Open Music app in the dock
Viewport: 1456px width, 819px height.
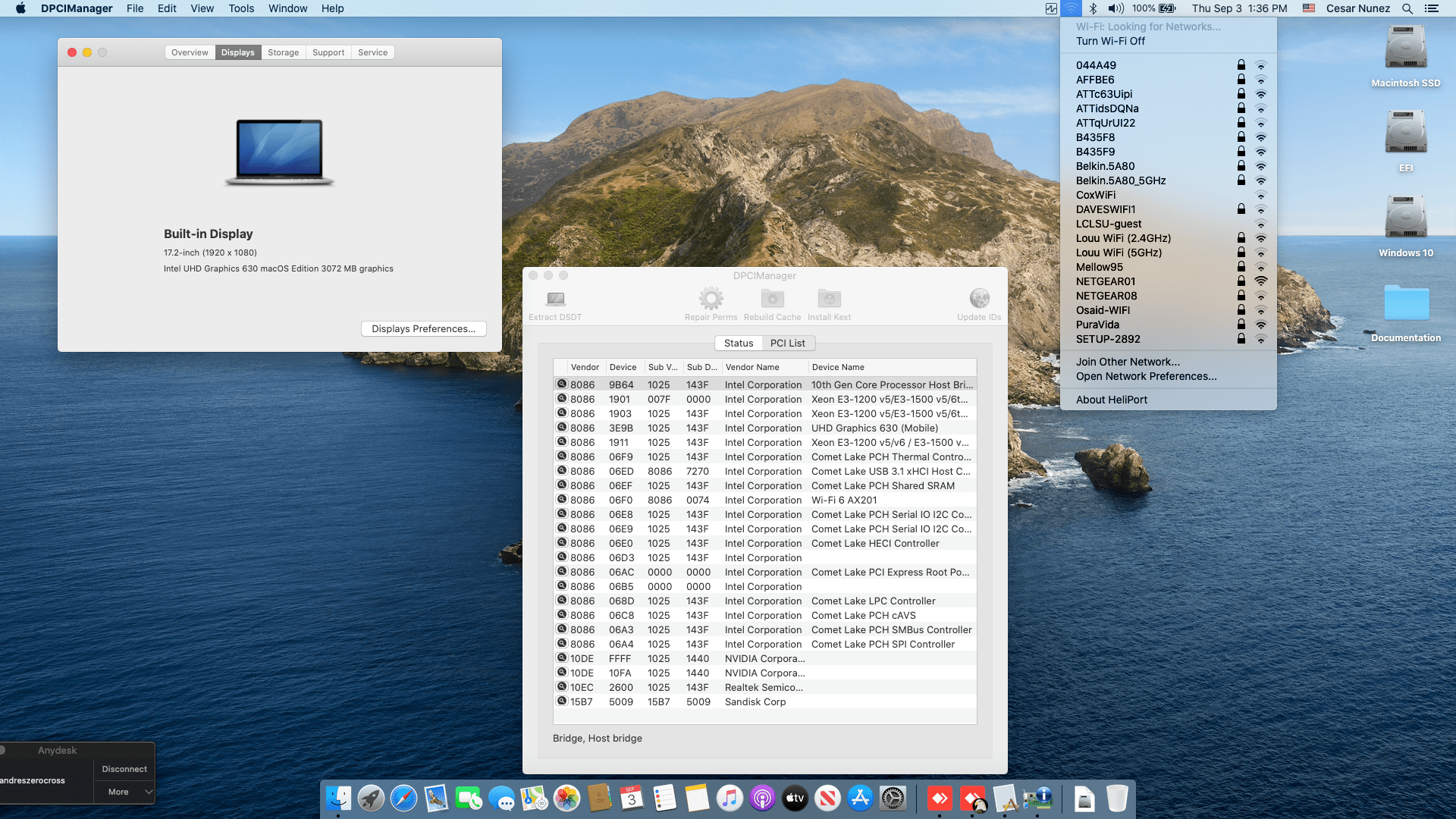click(730, 798)
